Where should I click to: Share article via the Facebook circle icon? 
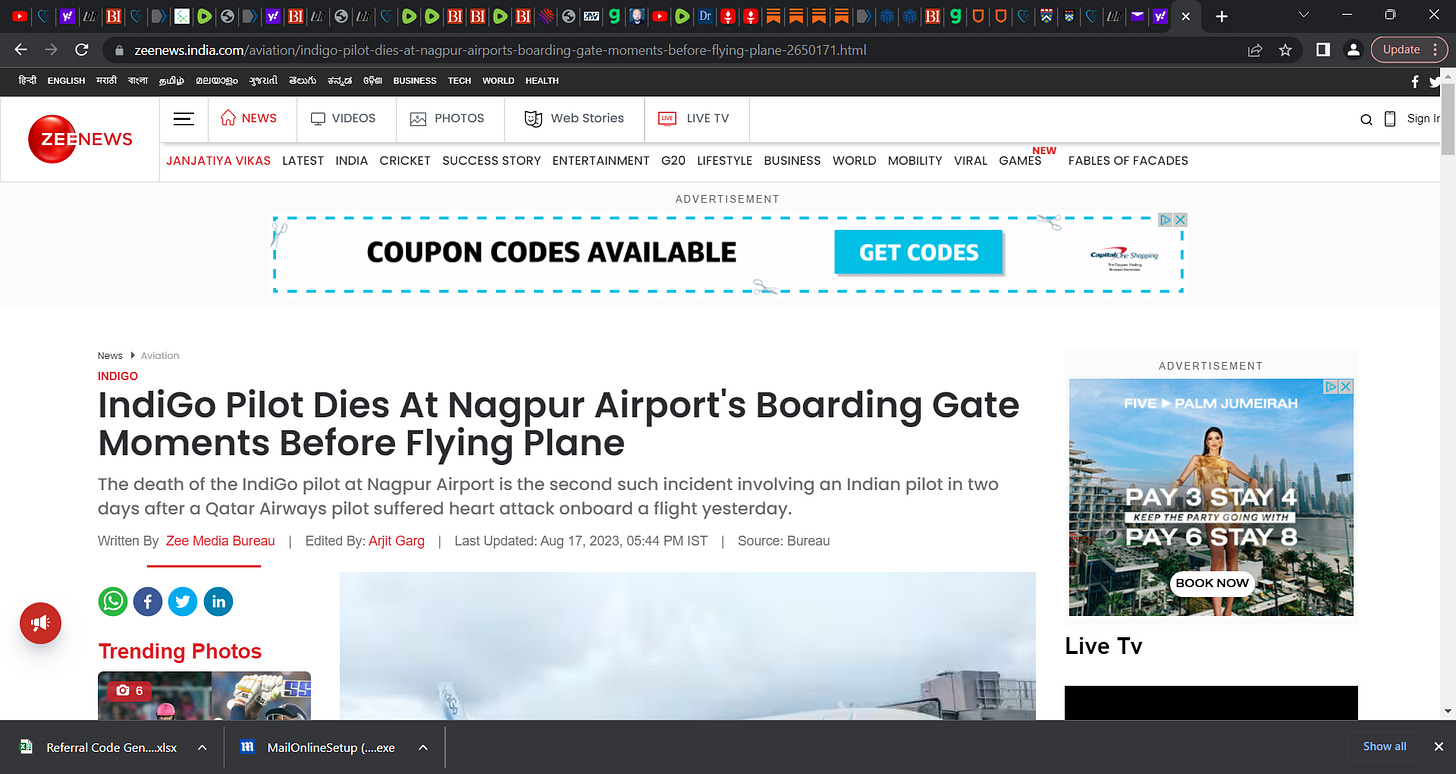148,601
